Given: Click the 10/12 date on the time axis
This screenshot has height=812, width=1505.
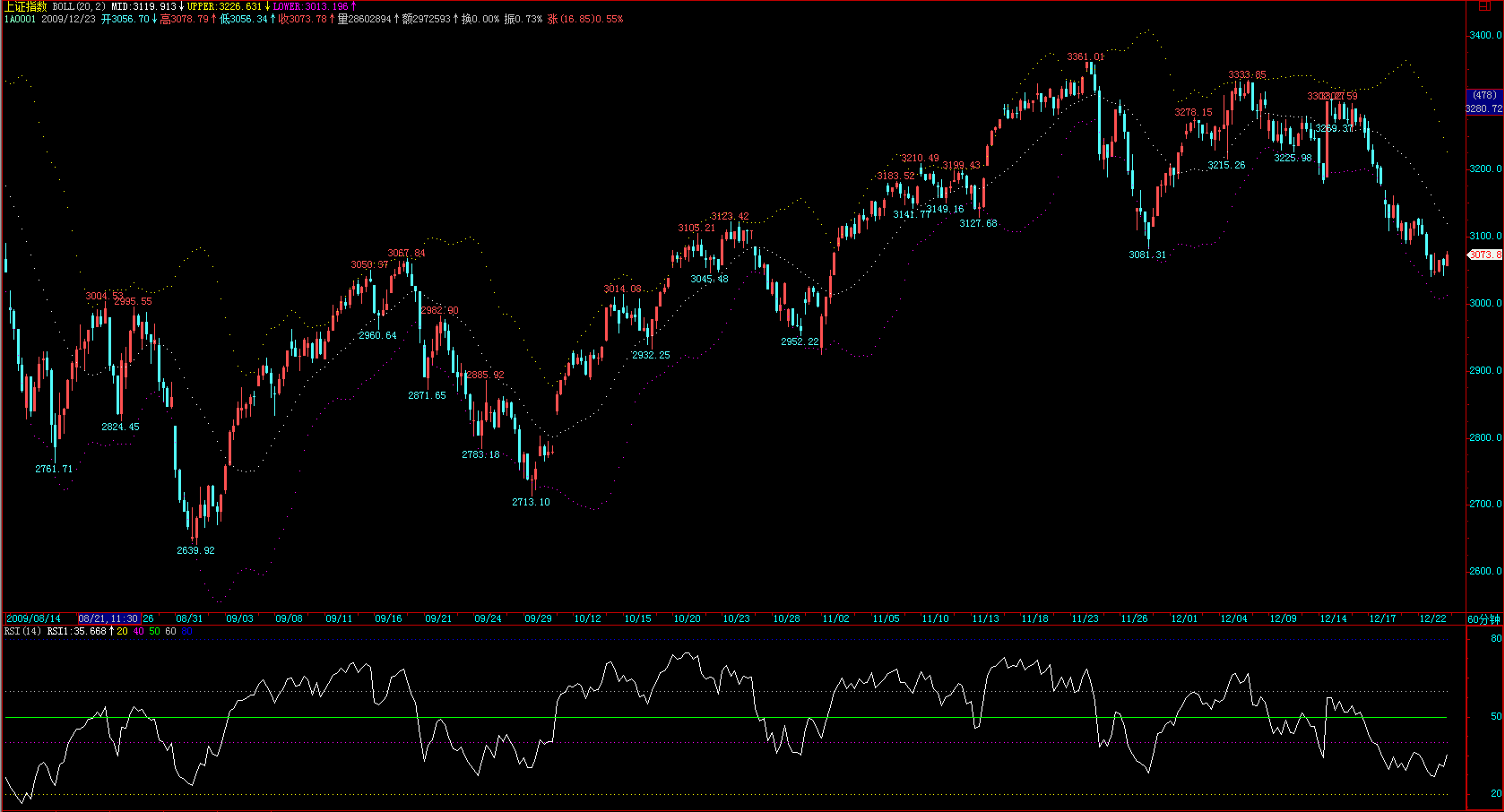Looking at the screenshot, I should point(587,618).
